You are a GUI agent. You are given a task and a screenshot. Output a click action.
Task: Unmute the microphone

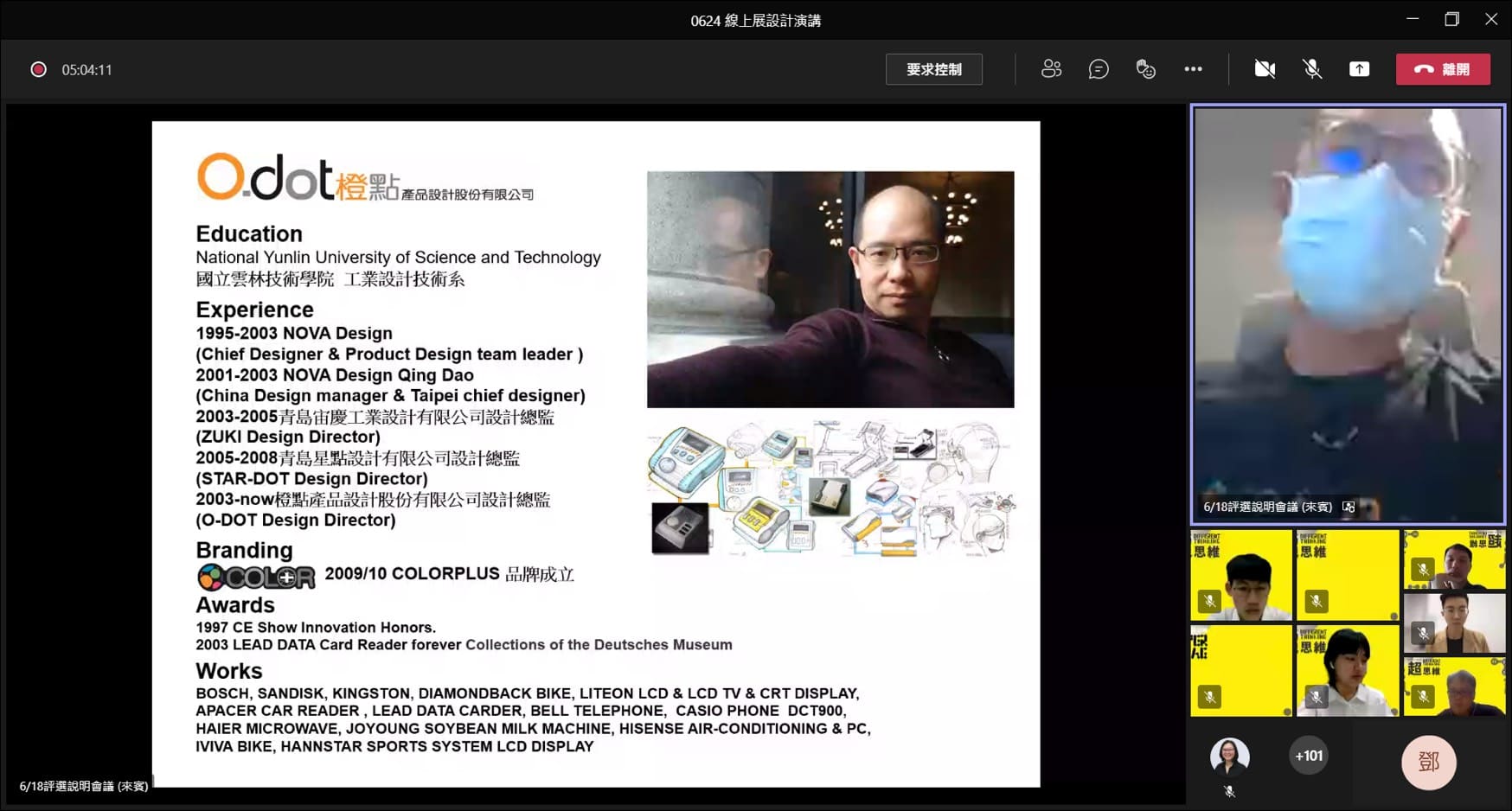point(1312,69)
